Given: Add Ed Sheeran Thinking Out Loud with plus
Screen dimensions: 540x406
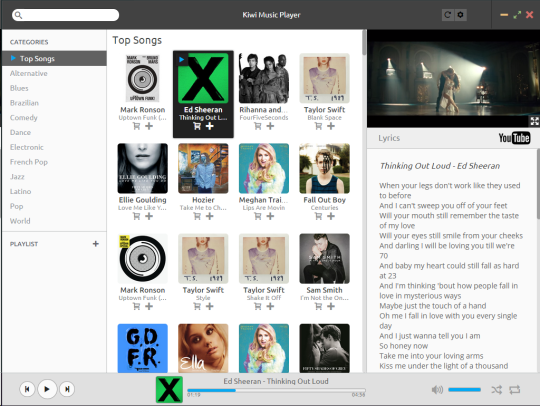Looking at the screenshot, I should pyautogui.click(x=209, y=126).
